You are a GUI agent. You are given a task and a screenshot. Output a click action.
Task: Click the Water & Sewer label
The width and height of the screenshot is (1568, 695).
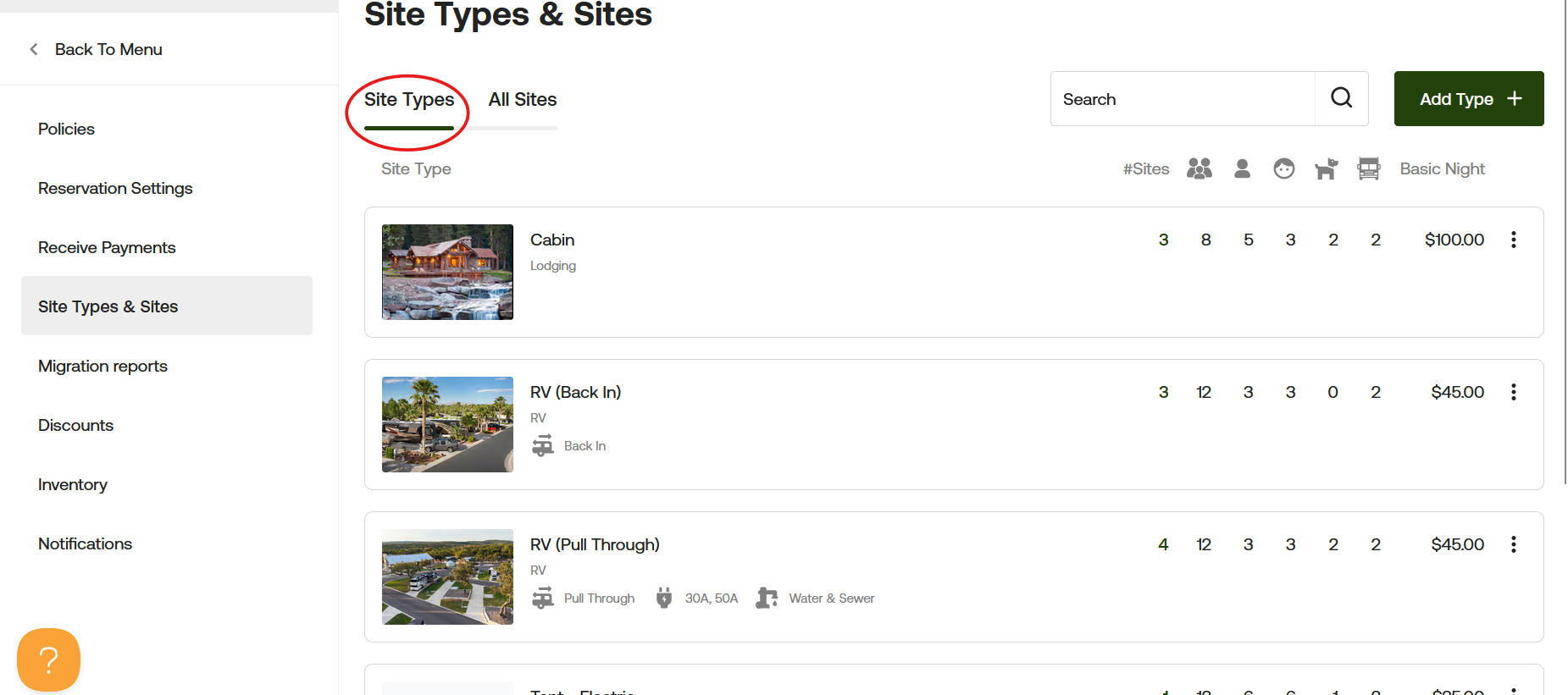(832, 598)
